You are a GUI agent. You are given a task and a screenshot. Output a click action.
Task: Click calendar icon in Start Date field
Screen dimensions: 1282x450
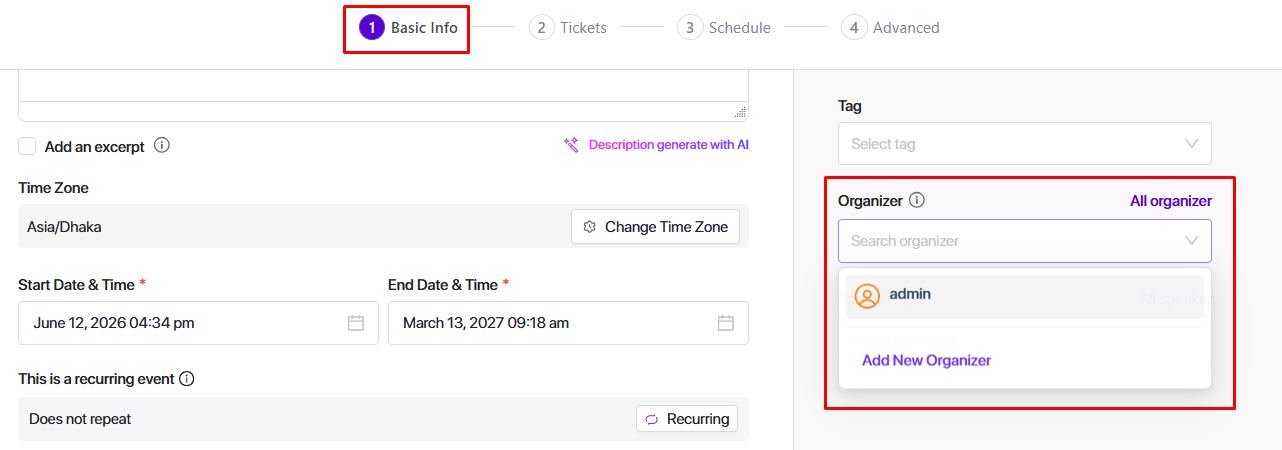[x=356, y=323]
